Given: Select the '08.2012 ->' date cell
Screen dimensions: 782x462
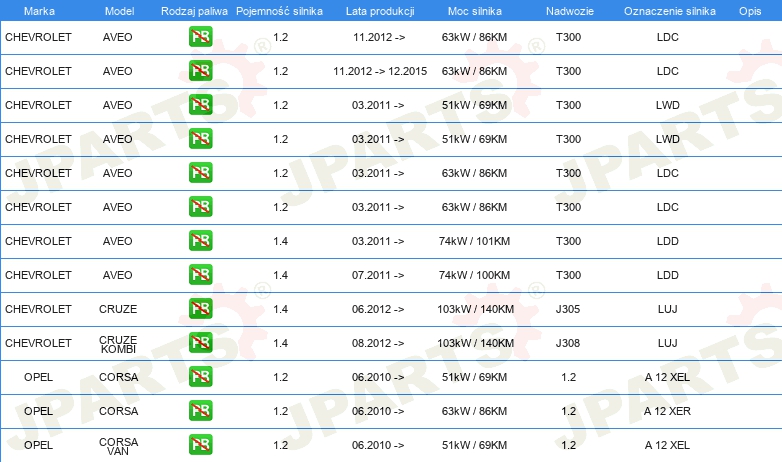Looking at the screenshot, I should (378, 343).
